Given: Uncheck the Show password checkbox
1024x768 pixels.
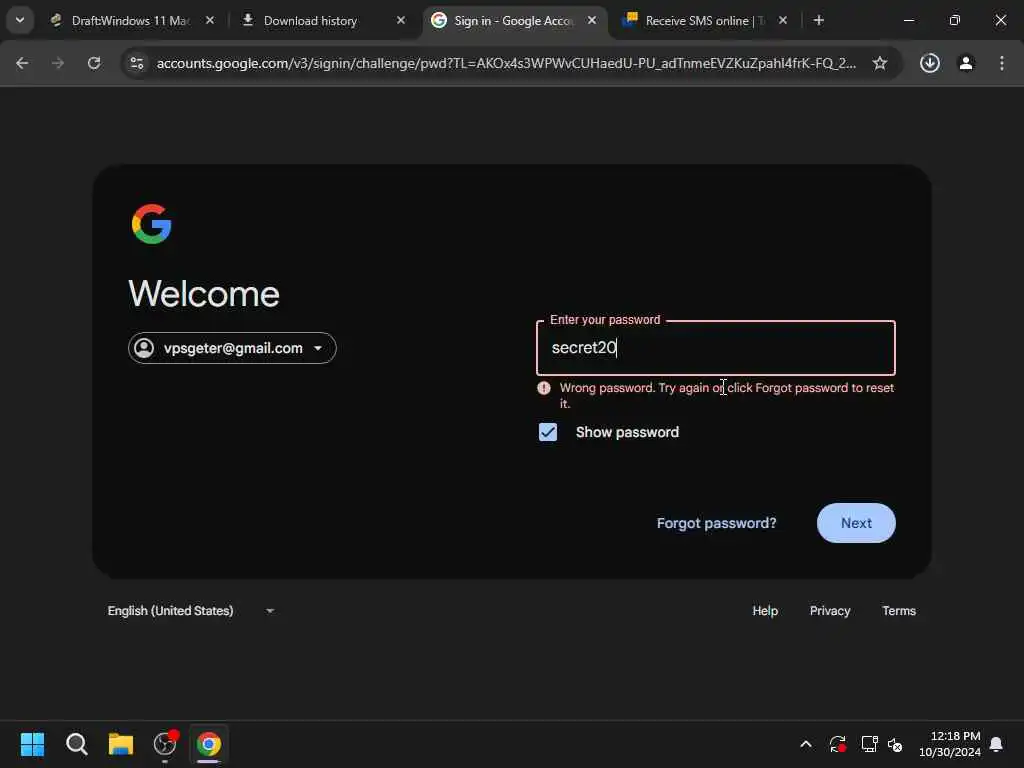Looking at the screenshot, I should pos(548,432).
